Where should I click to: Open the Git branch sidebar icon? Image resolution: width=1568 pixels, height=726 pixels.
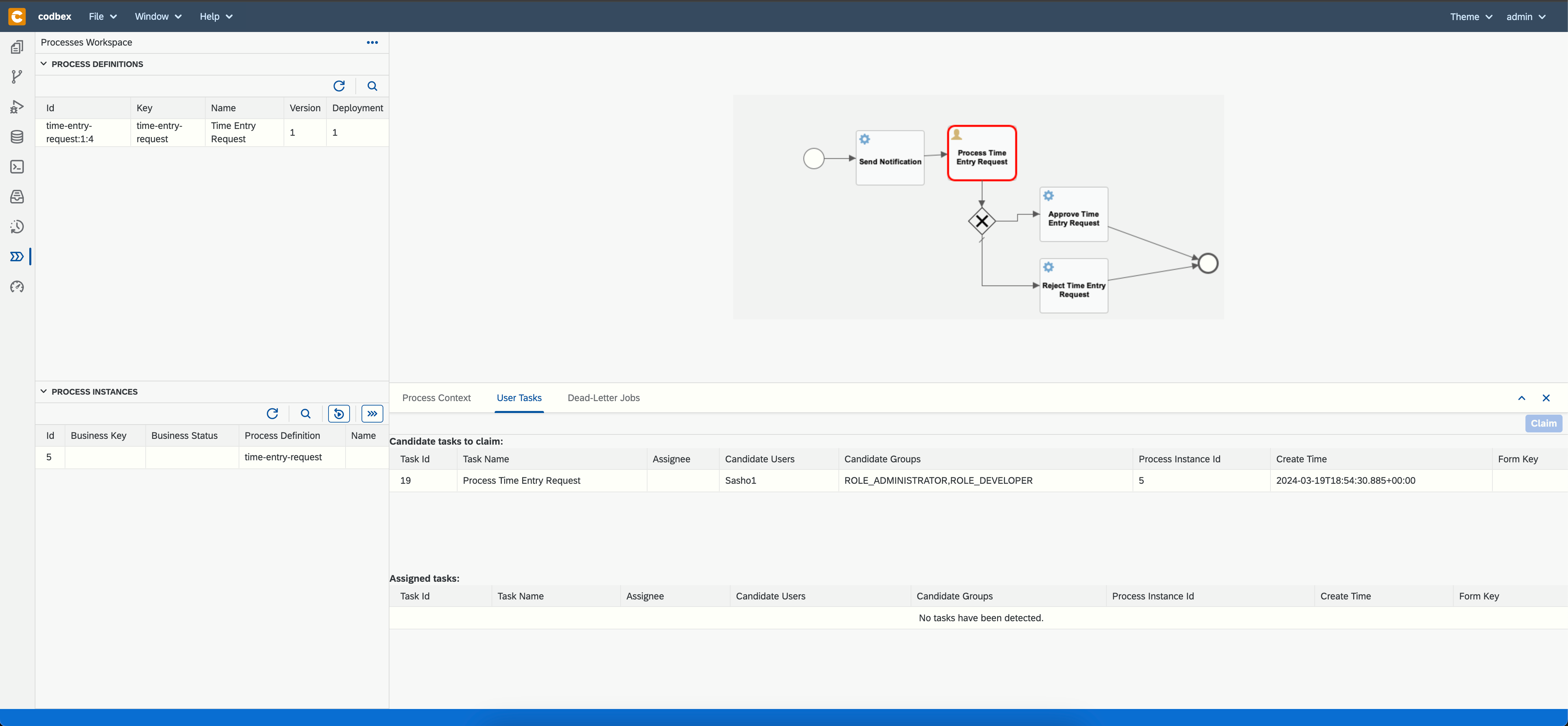(x=17, y=77)
